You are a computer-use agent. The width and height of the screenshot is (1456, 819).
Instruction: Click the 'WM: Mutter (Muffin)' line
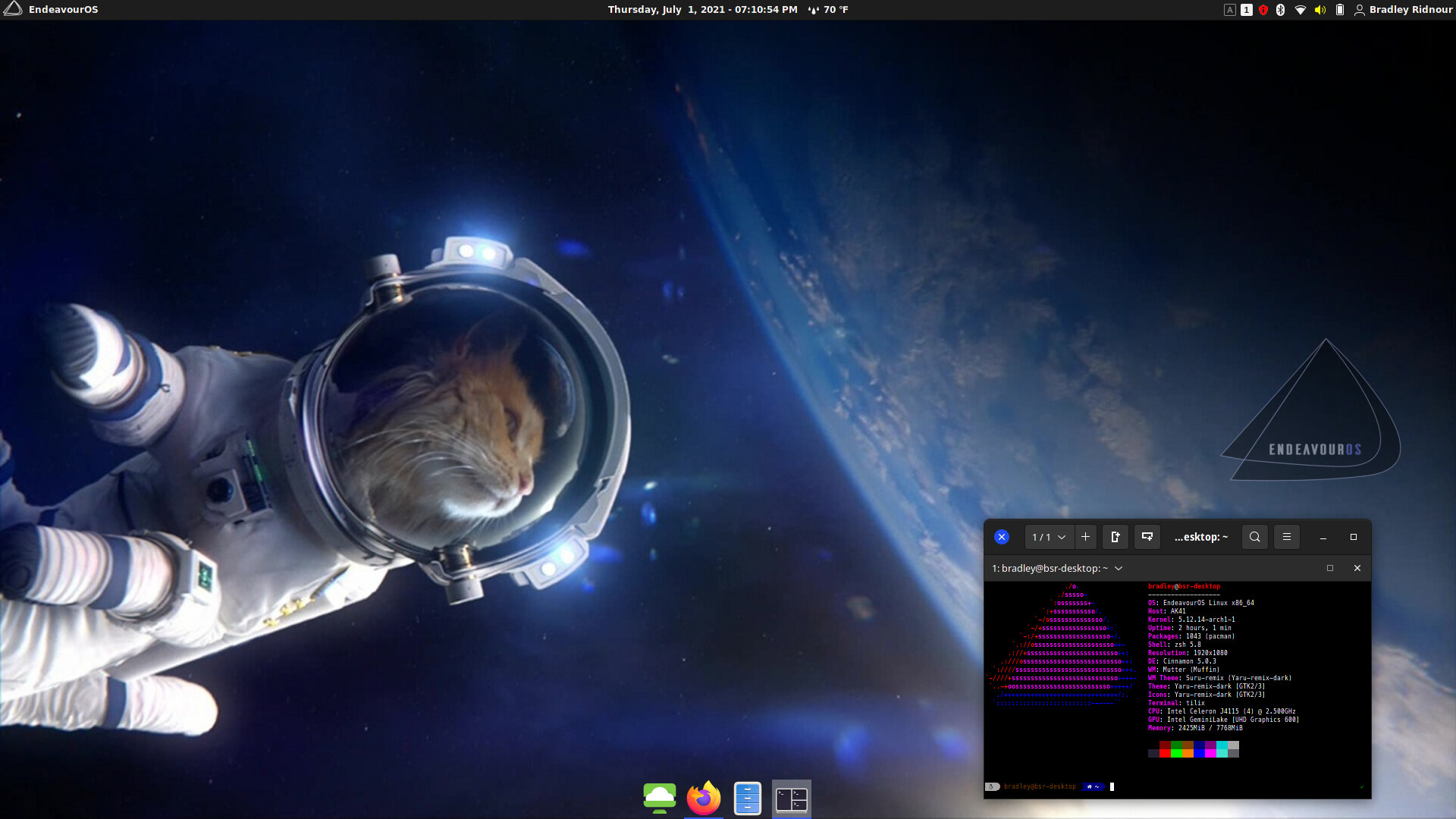tap(1184, 670)
